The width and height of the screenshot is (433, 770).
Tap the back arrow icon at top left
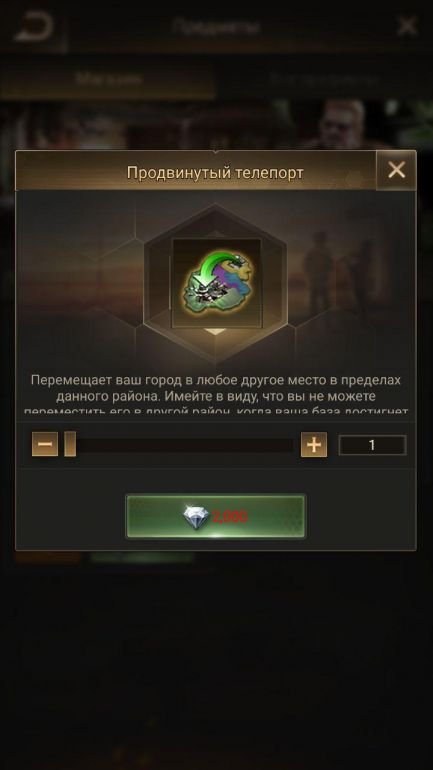pos(33,26)
